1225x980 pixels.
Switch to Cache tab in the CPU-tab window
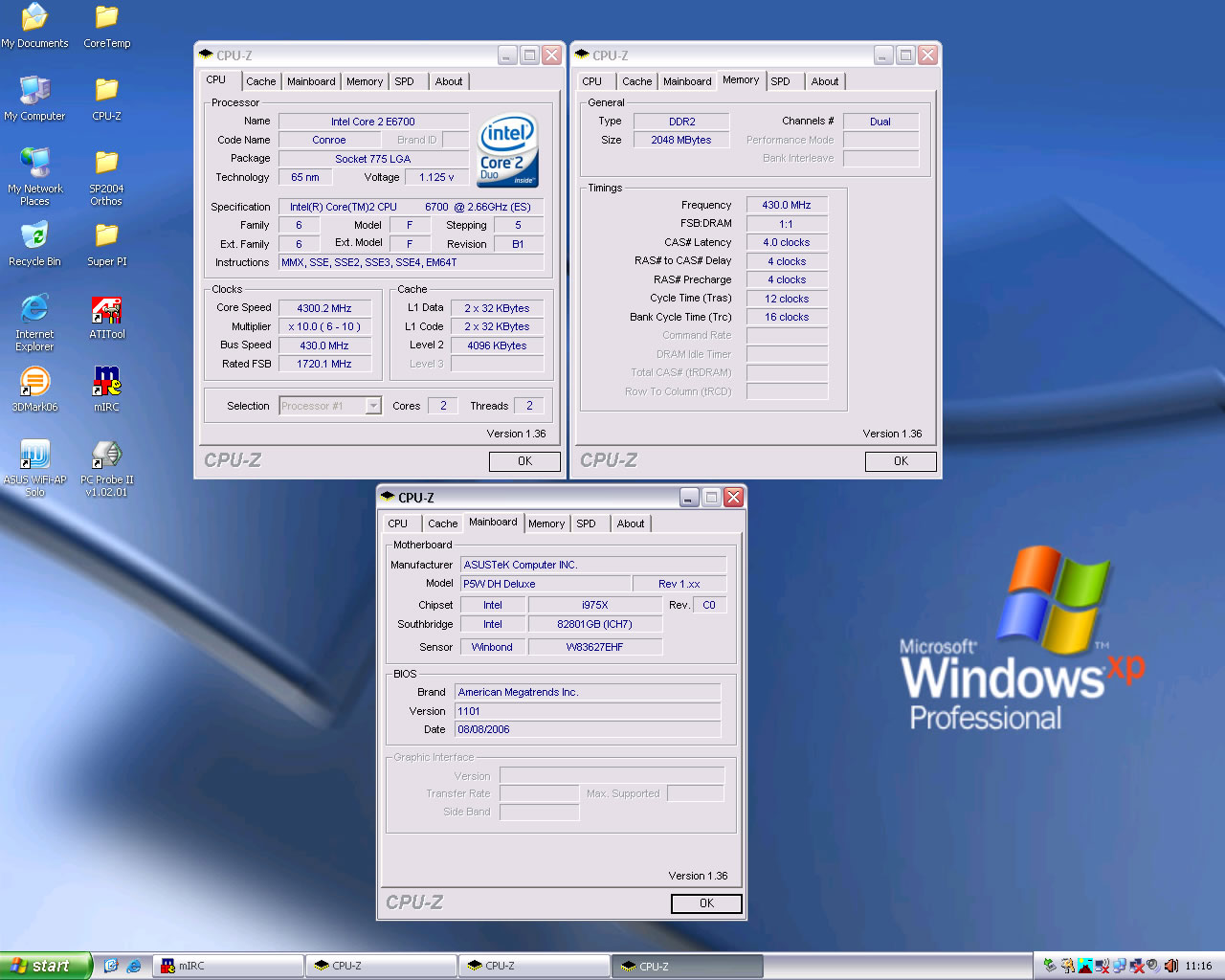coord(260,81)
